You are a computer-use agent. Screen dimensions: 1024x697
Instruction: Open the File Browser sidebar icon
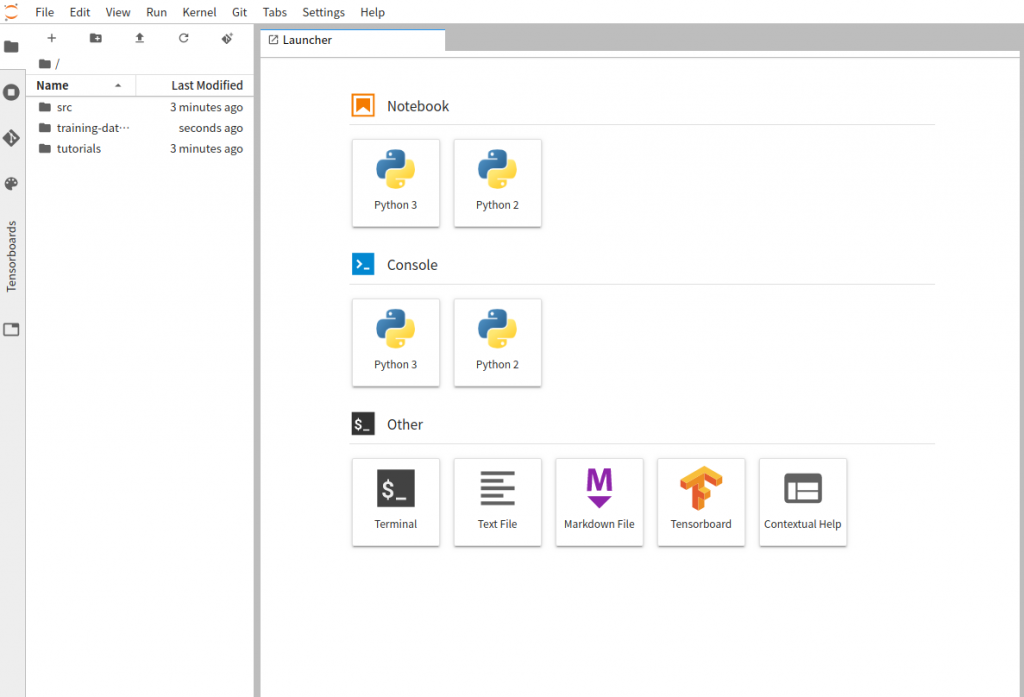11,46
